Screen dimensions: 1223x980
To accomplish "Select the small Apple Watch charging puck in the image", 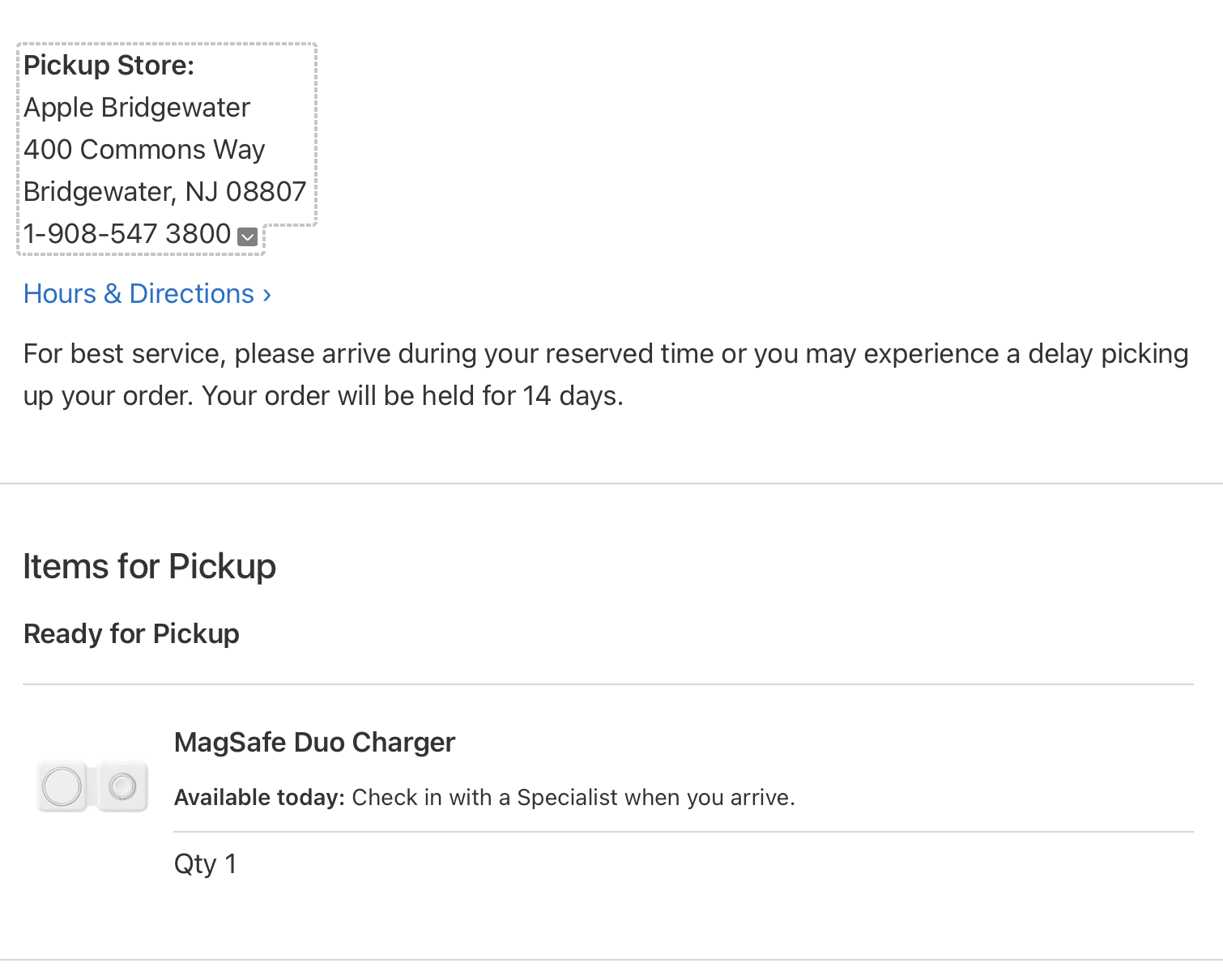I will [123, 786].
